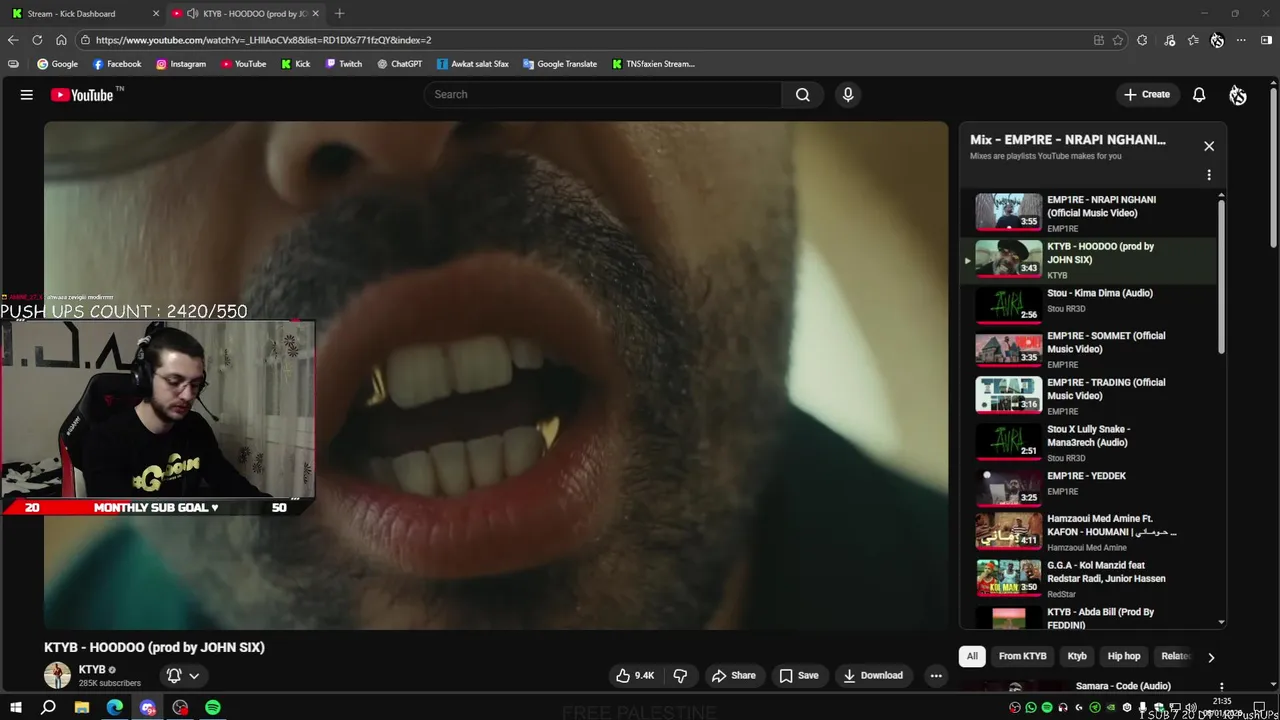Play EMP1RE - YEDDEK from playlist
Viewport: 1280px width, 720px height.
(x=1090, y=487)
